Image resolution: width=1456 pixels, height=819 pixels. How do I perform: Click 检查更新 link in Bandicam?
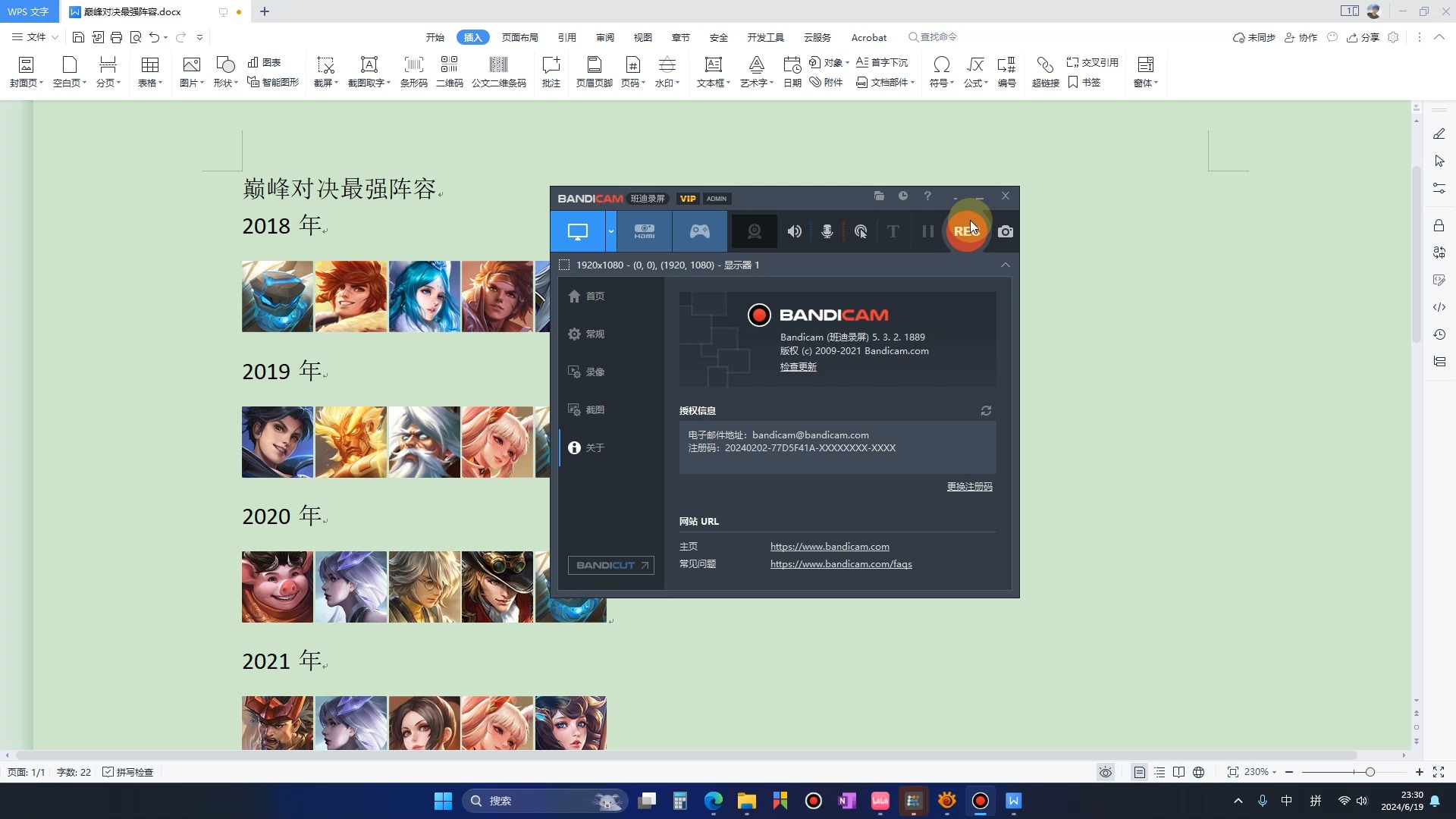799,366
